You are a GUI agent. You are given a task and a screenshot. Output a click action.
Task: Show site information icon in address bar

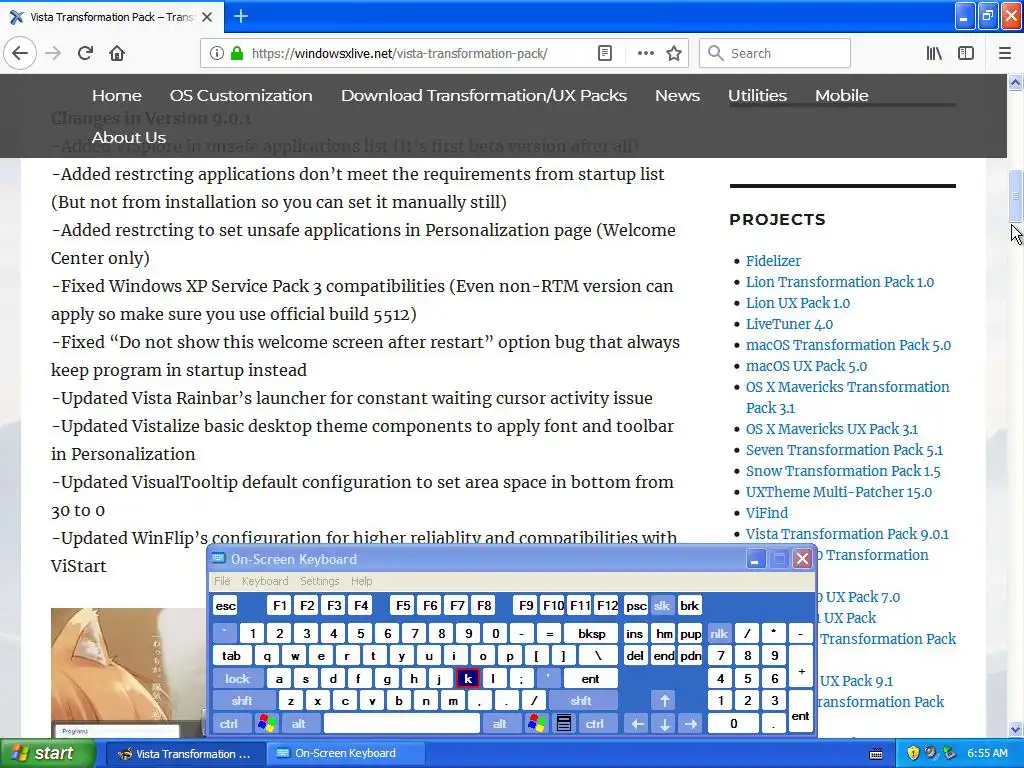tap(216, 54)
